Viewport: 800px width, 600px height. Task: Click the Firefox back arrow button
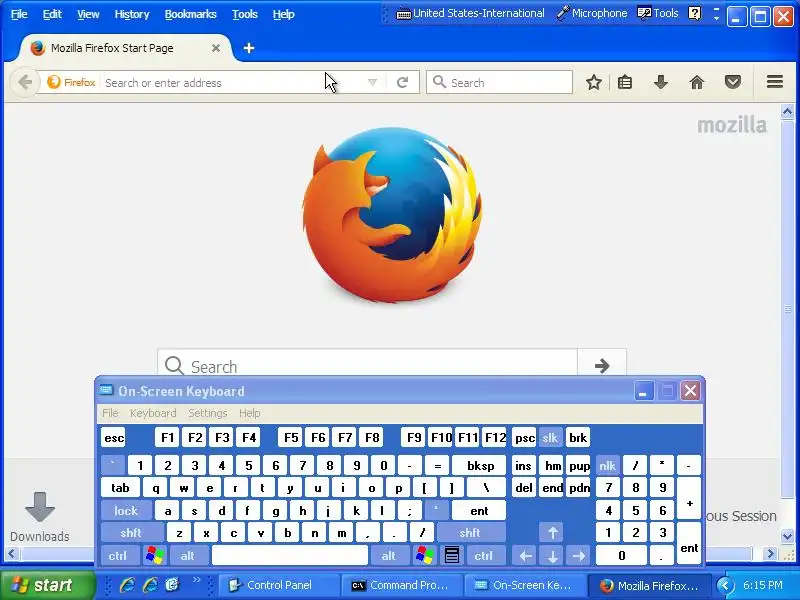[x=24, y=82]
